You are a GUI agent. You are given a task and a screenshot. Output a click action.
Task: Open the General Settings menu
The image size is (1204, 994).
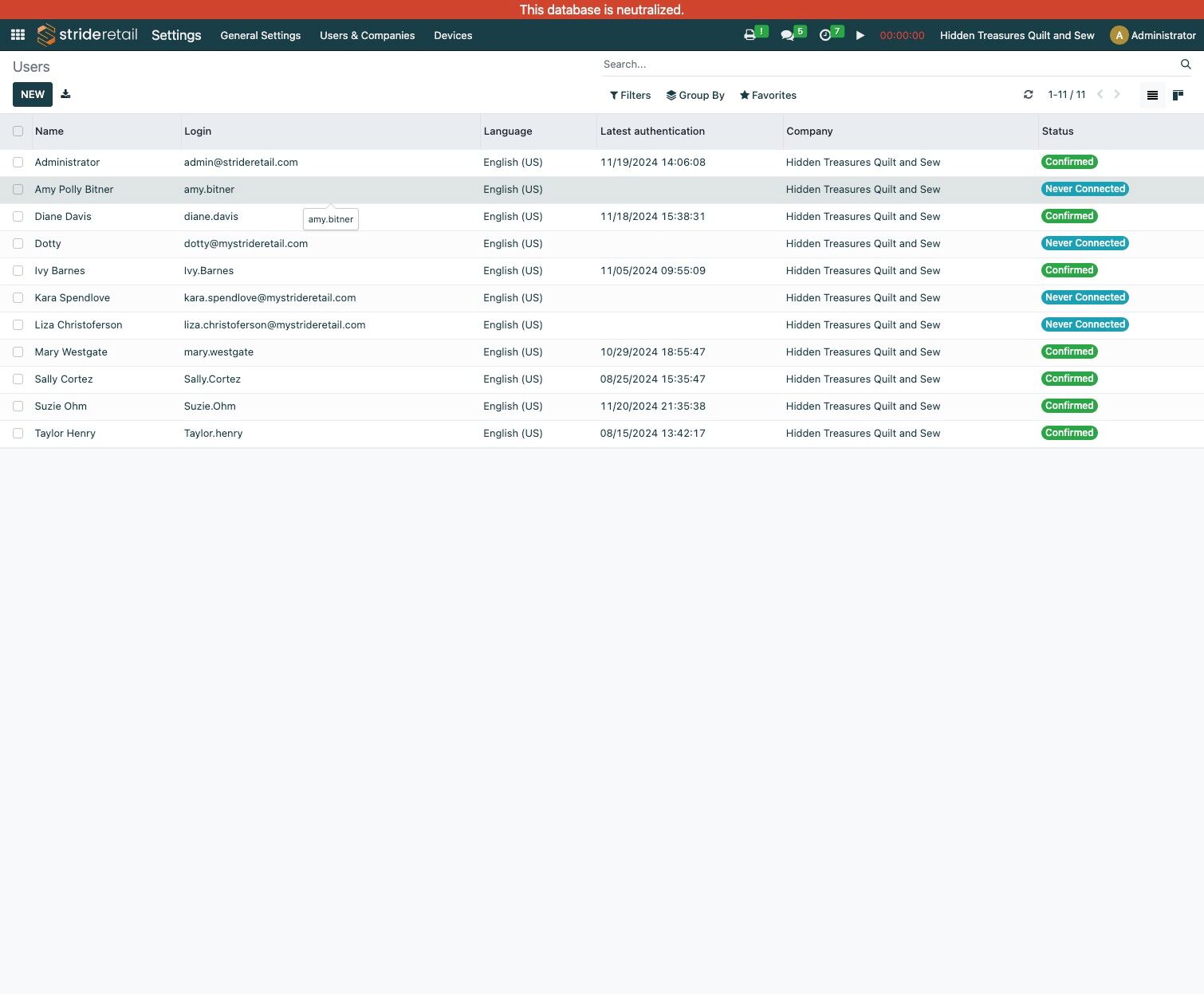261,35
